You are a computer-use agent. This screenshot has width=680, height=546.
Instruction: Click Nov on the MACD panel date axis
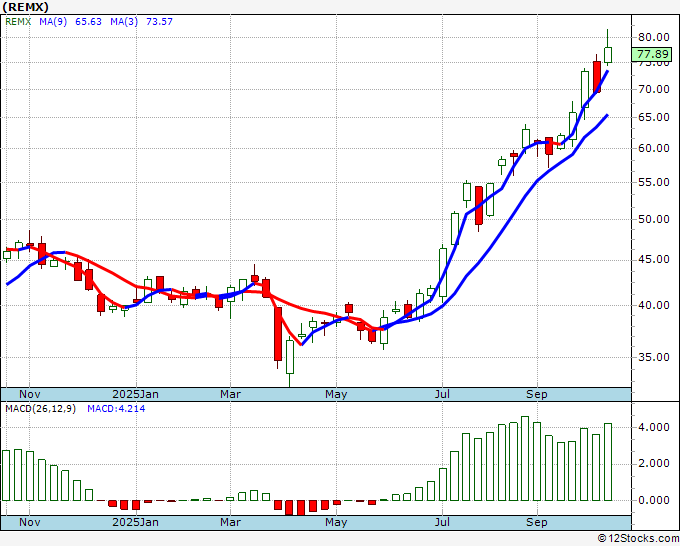[29, 522]
